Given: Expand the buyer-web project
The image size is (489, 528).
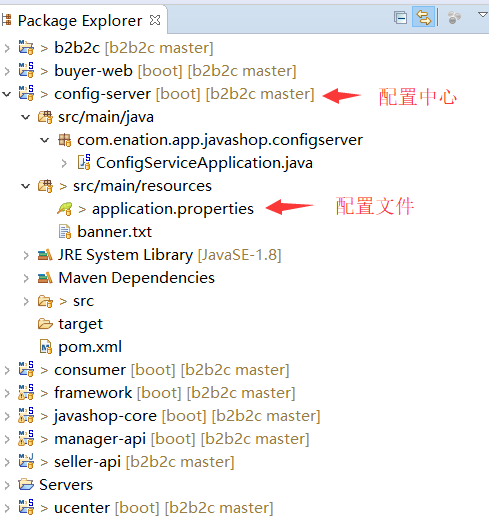Looking at the screenshot, I should pos(7,71).
